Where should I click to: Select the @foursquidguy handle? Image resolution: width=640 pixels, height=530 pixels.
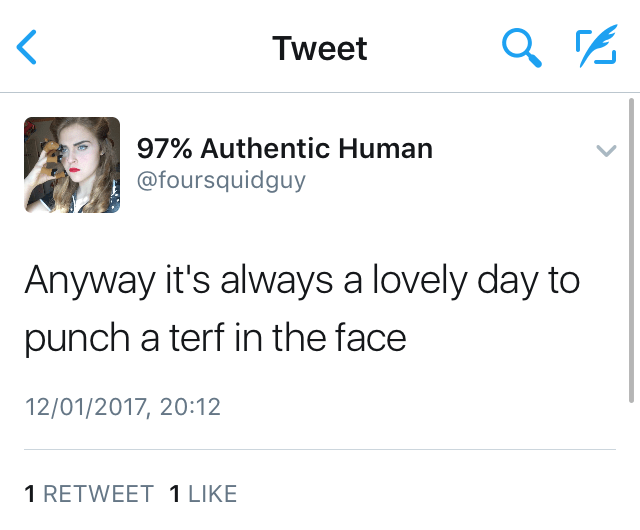coord(221,180)
